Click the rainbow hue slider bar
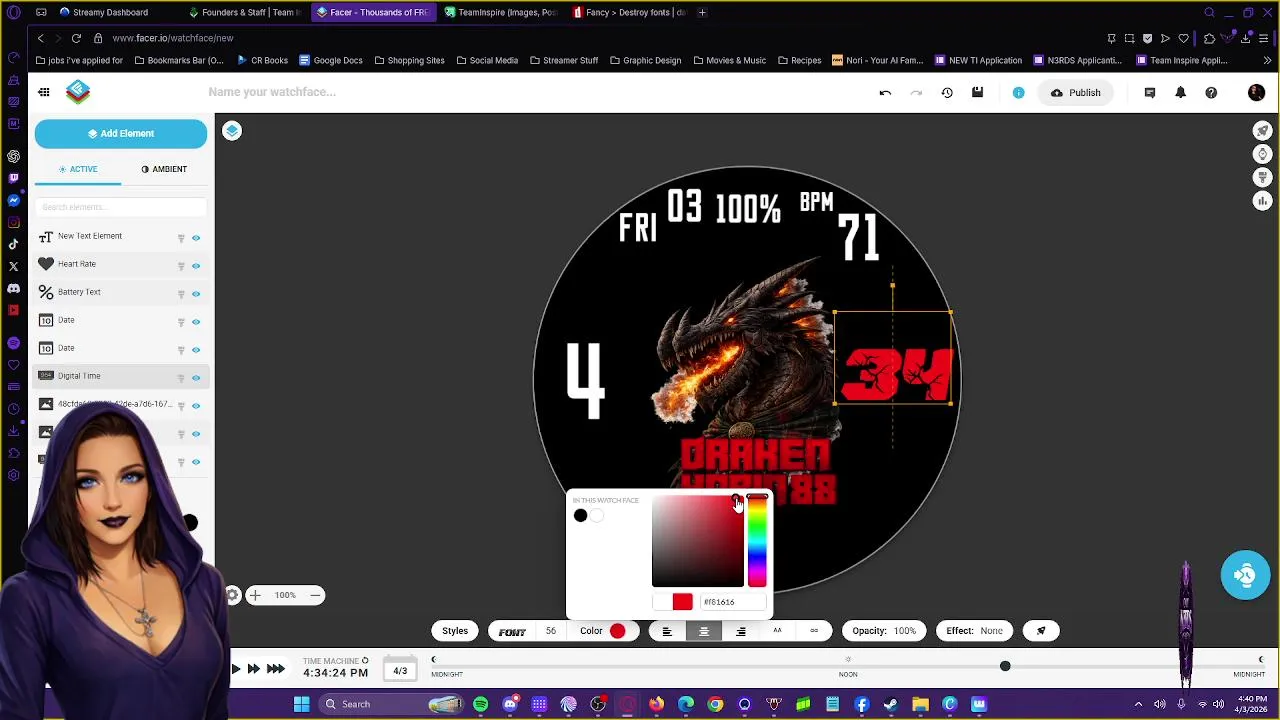 [757, 541]
